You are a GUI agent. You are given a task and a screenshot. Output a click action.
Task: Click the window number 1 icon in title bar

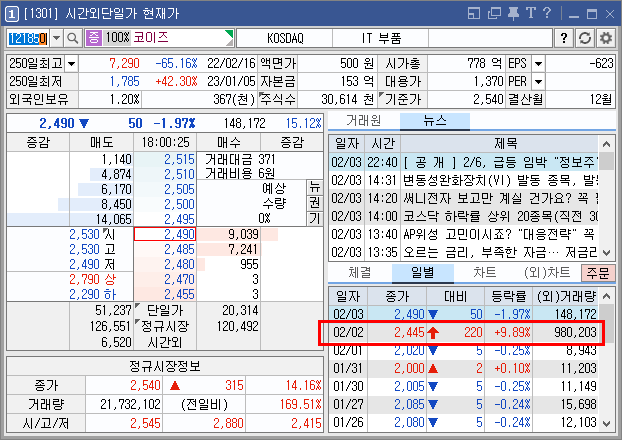point(12,14)
